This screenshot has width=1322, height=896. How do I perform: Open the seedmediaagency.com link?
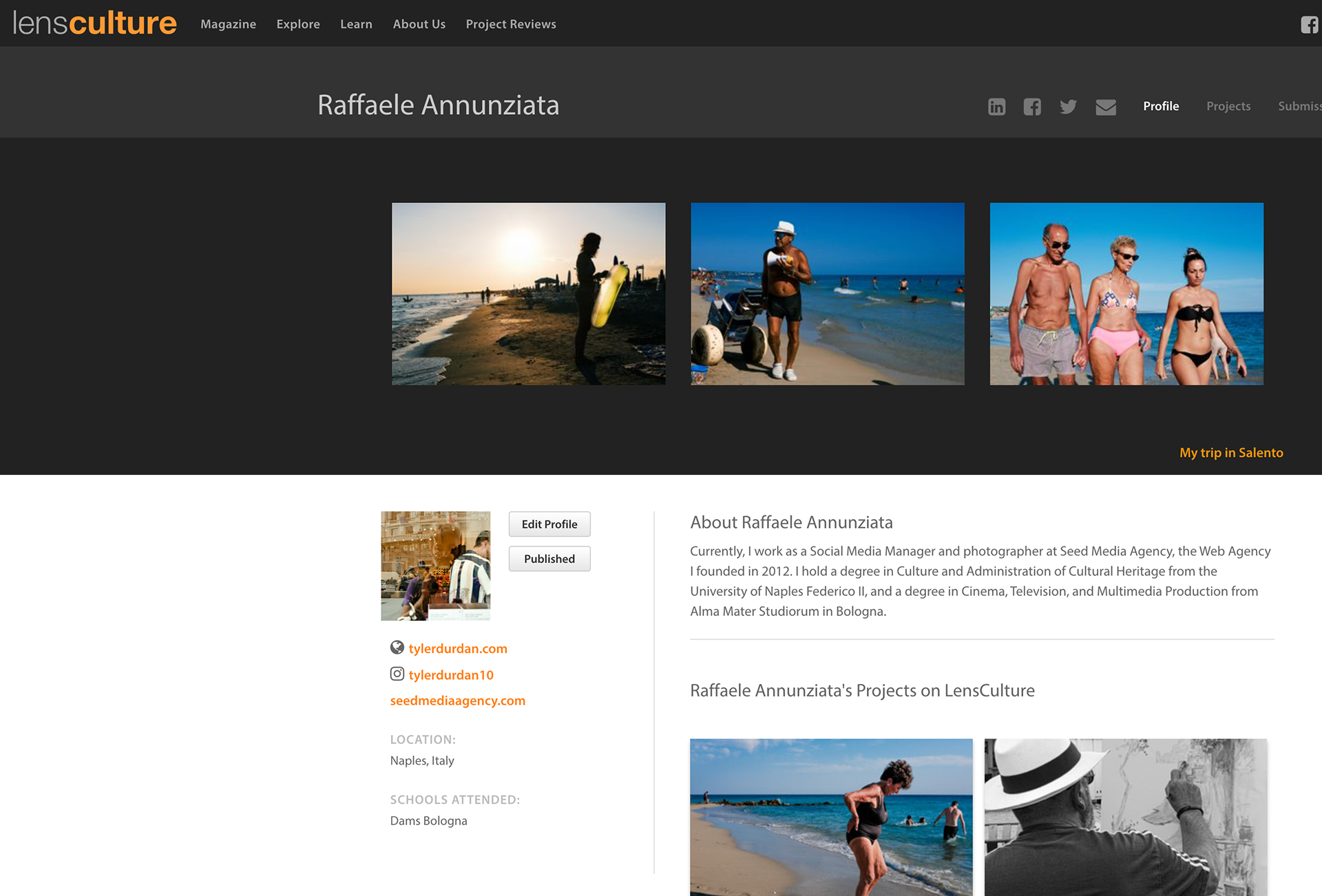click(458, 701)
